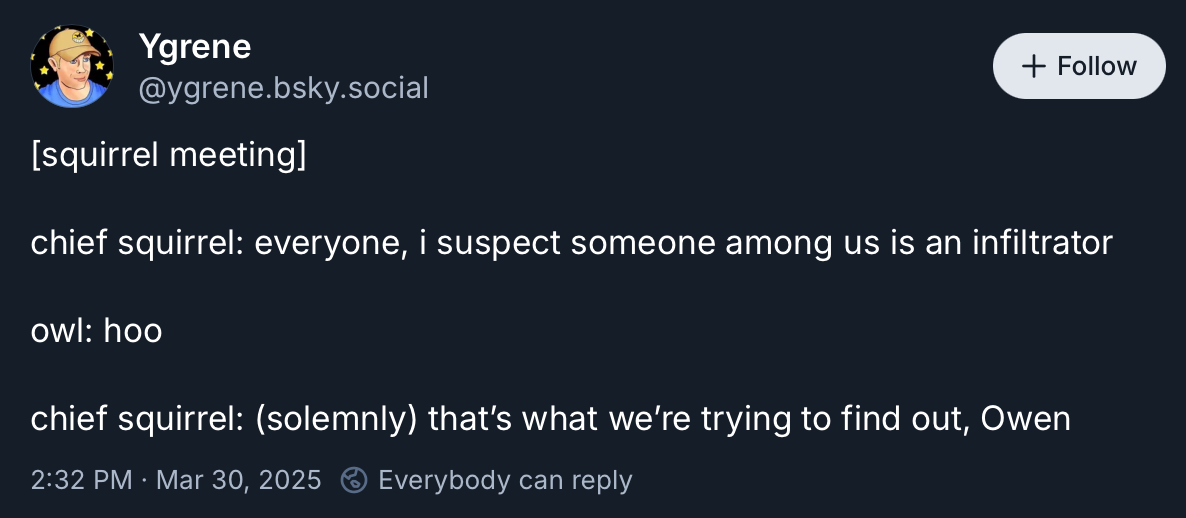Click the @ygrene.bsky.social handle
This screenshot has width=1186, height=518.
tap(283, 89)
